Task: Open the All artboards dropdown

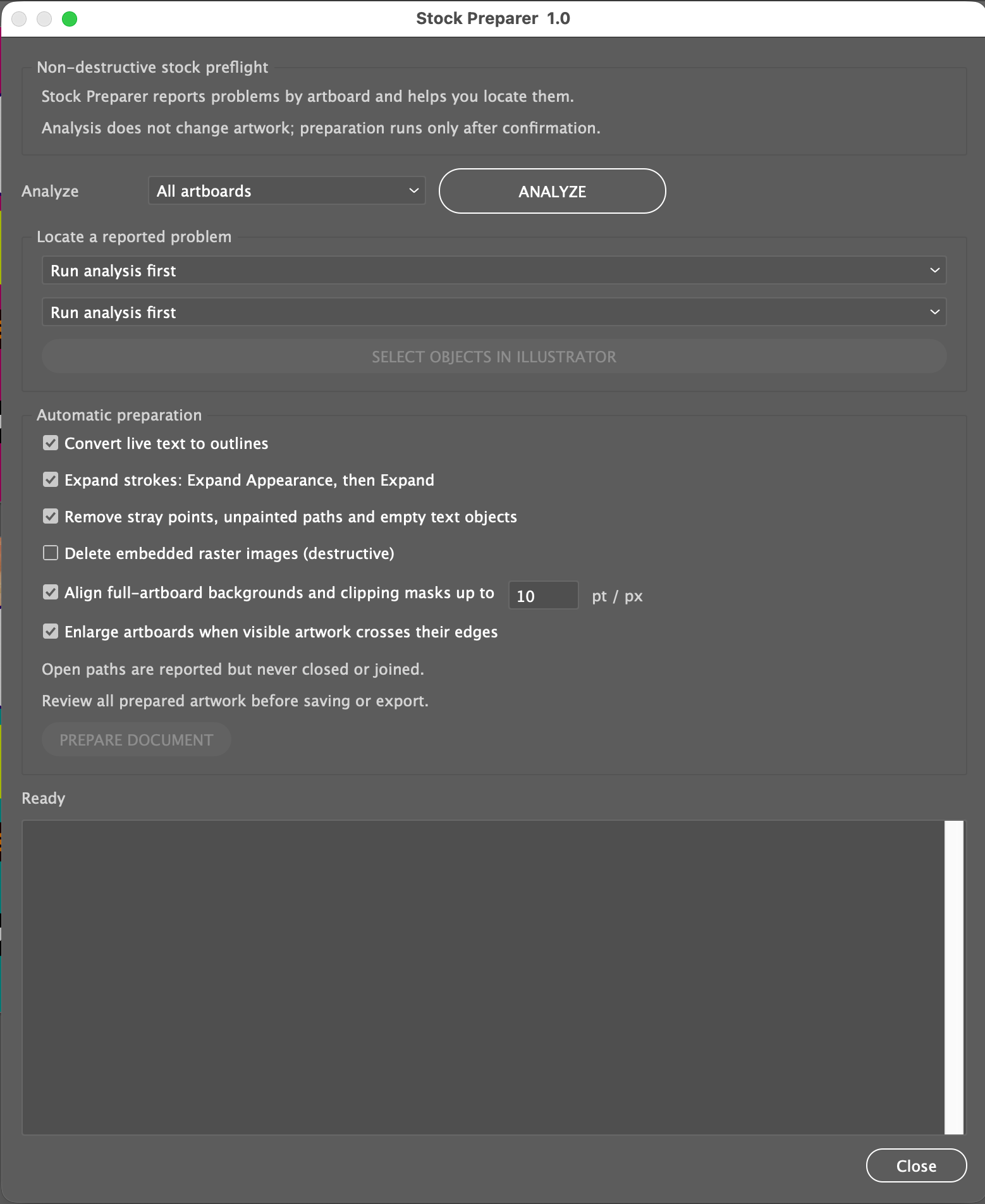Action: 286,191
